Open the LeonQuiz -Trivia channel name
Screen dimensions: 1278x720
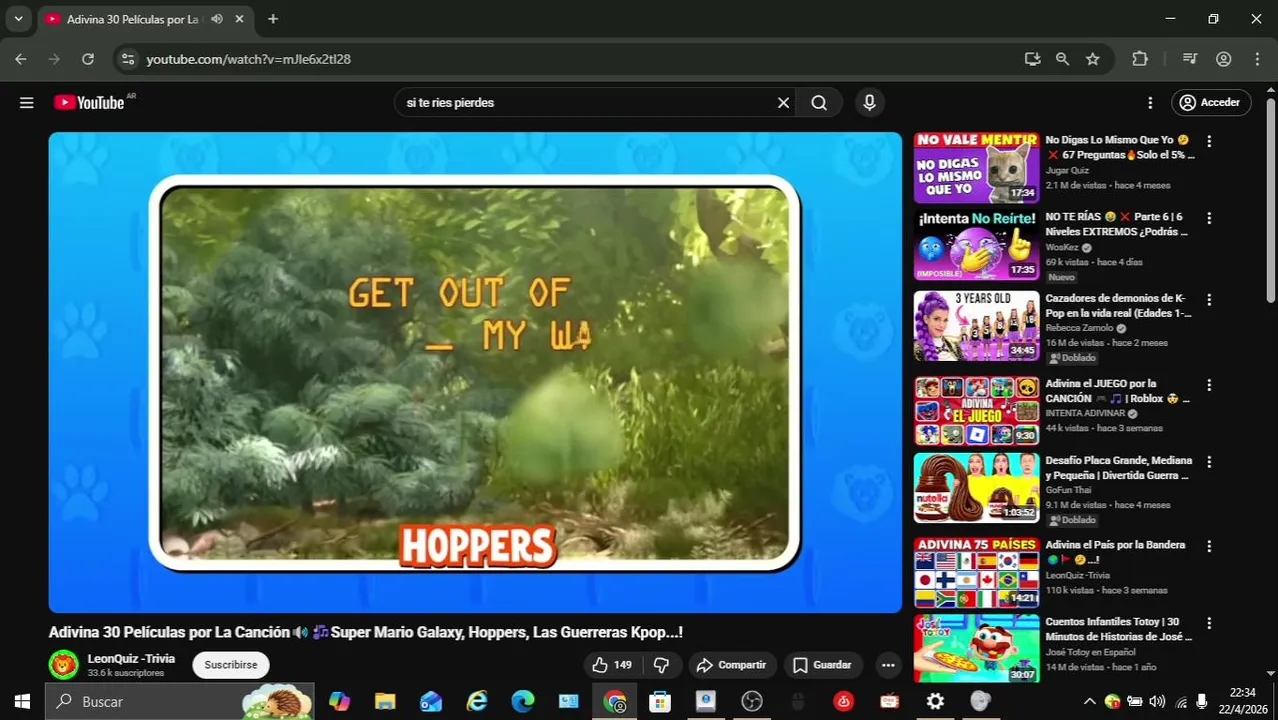[x=131, y=659]
